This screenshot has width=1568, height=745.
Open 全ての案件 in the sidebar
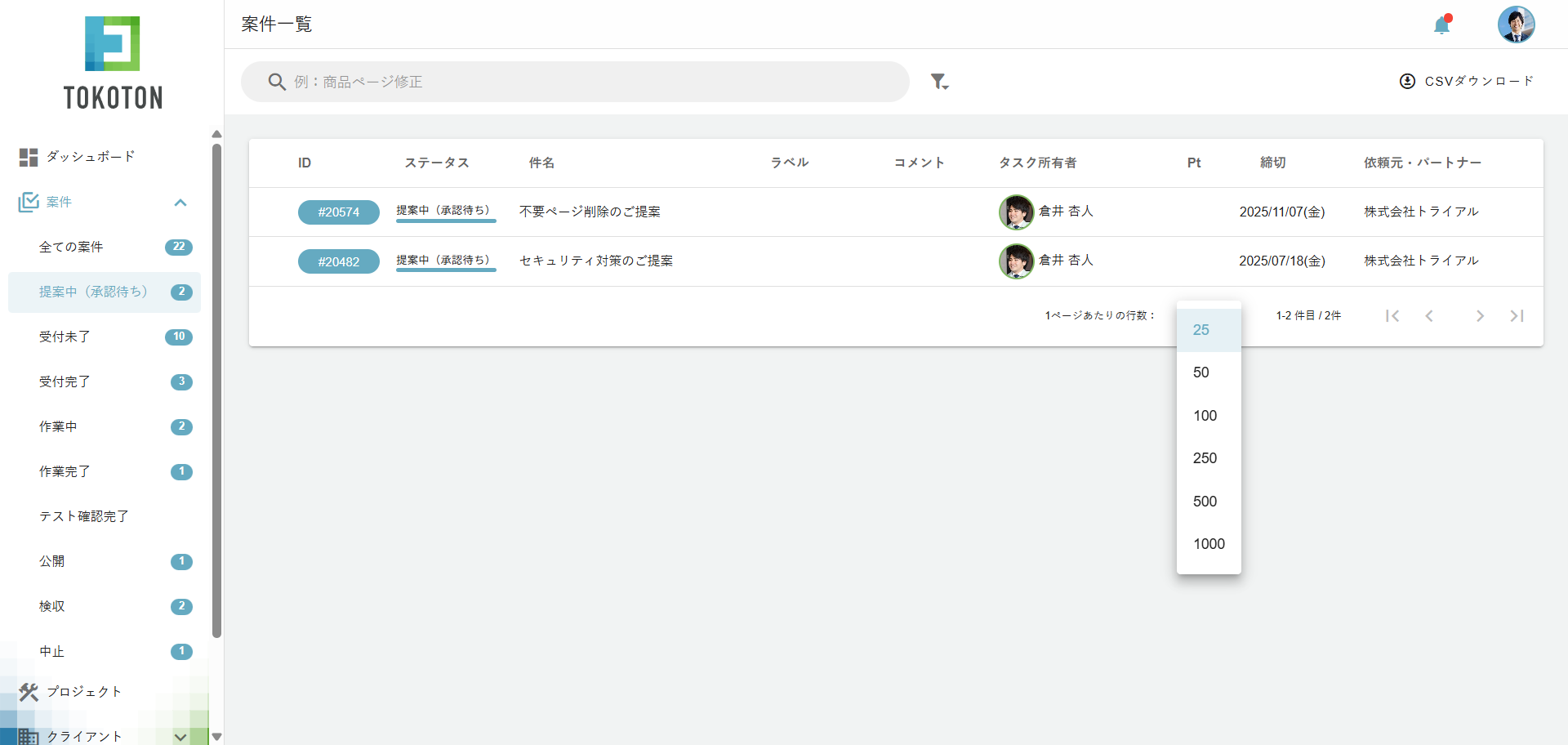click(71, 248)
